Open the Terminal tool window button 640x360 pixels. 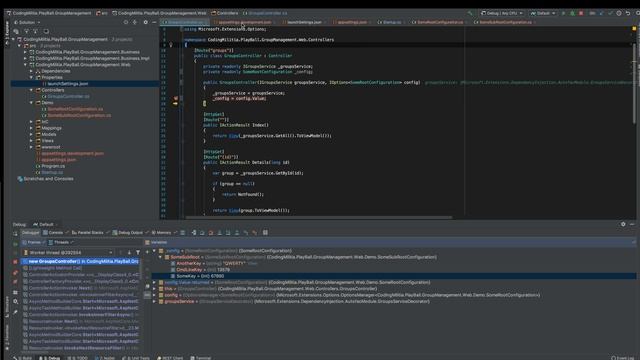(x=201, y=358)
